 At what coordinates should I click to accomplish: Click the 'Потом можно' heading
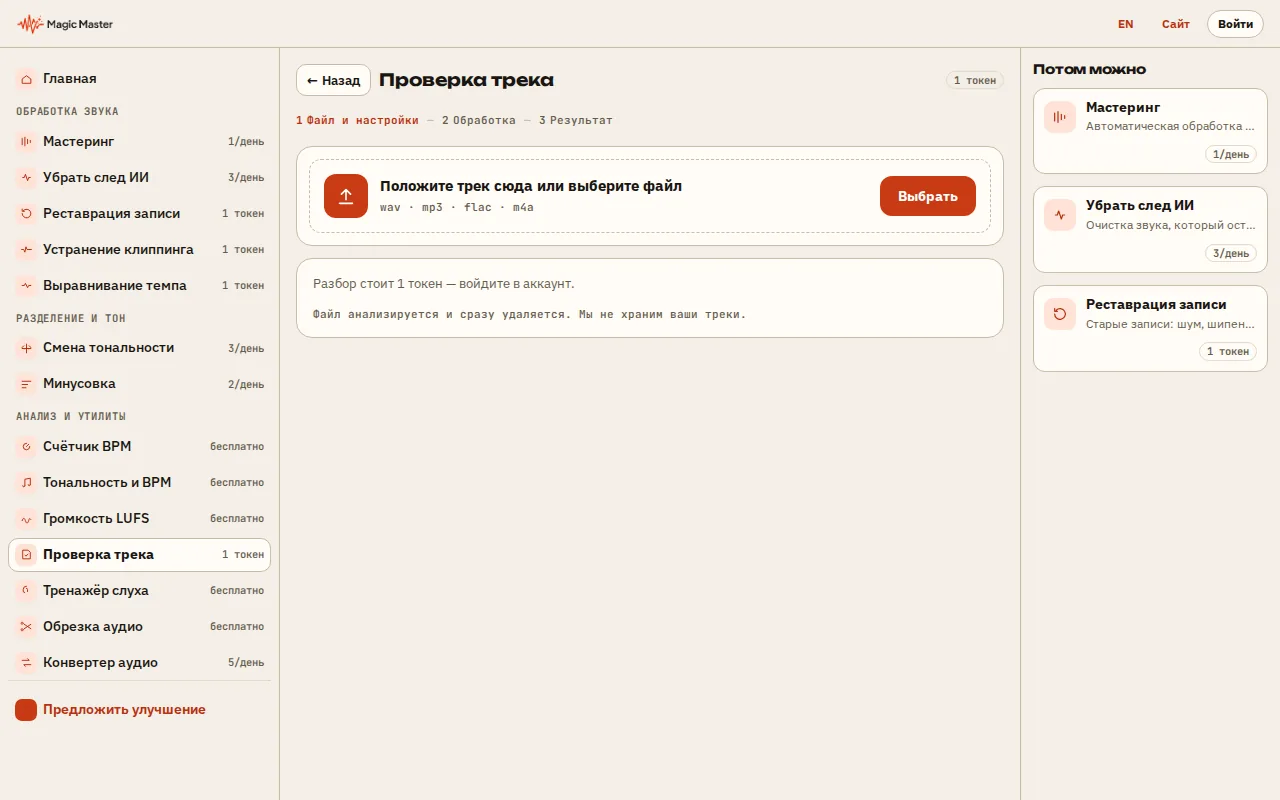click(x=1089, y=69)
